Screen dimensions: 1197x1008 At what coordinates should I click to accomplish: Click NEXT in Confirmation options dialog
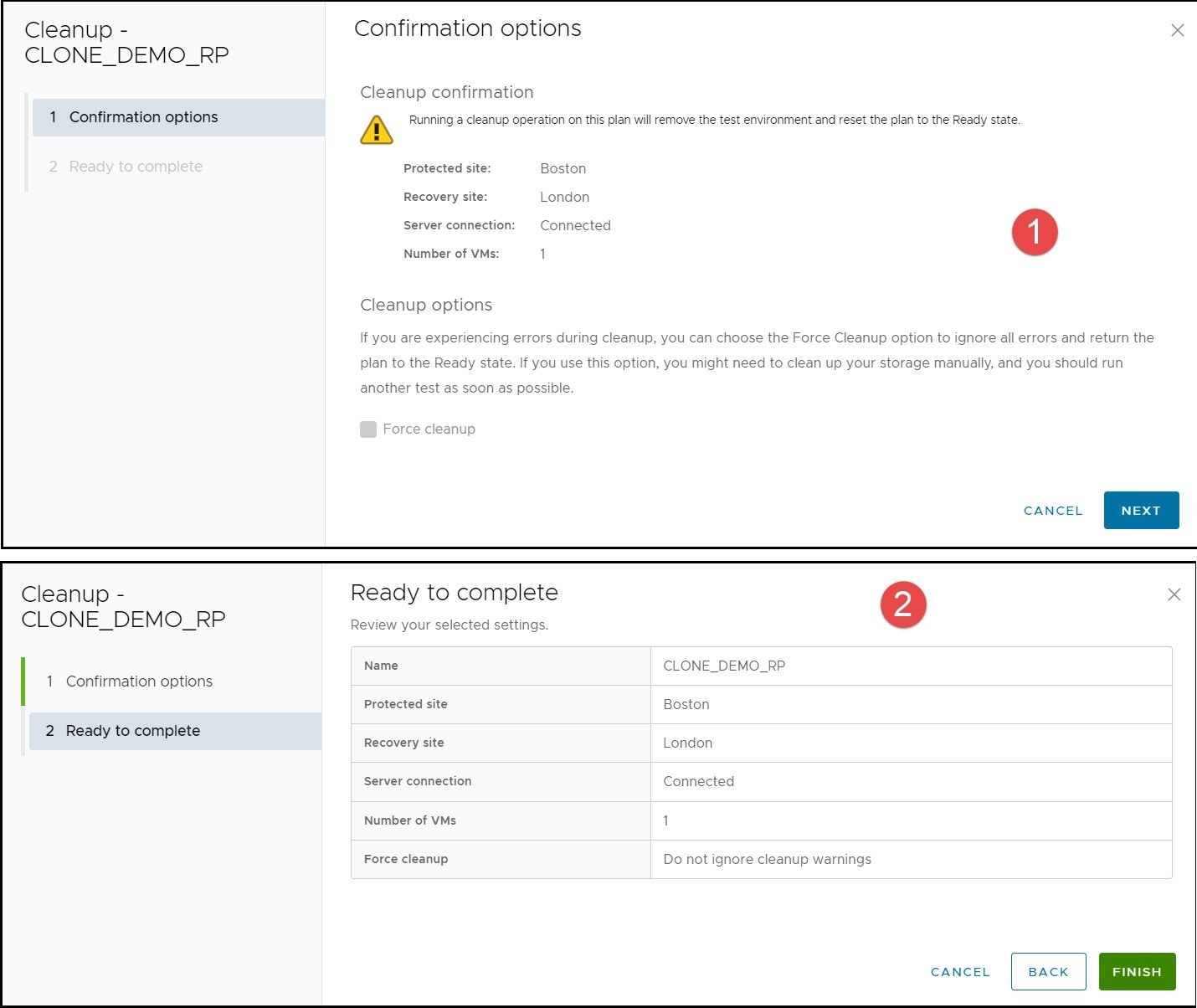pos(1141,511)
